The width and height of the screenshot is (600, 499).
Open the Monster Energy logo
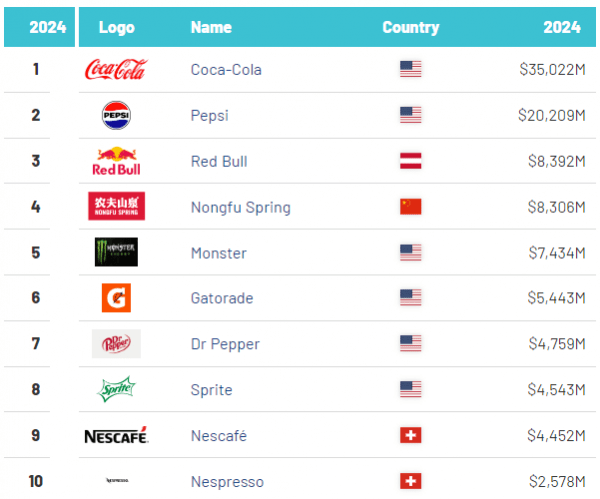(x=116, y=252)
